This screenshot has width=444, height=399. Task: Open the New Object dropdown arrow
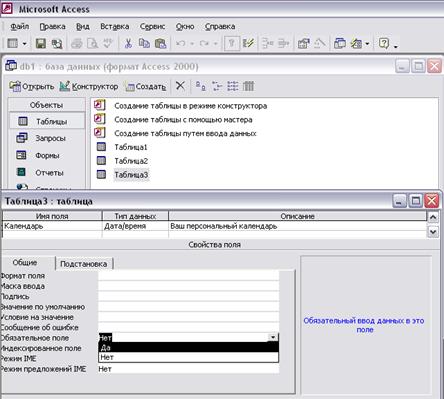(x=367, y=44)
